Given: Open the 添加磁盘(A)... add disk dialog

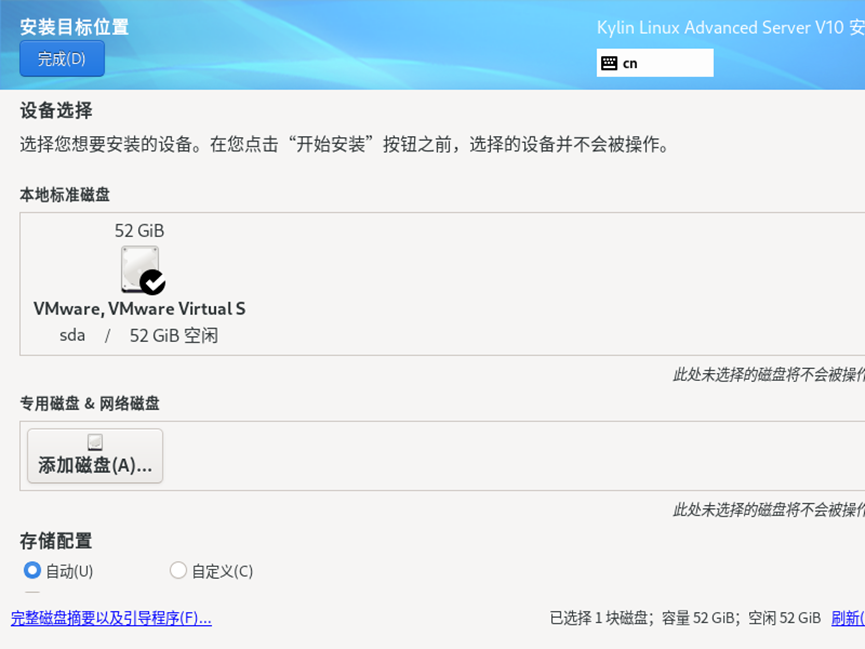Looking at the screenshot, I should (x=95, y=456).
